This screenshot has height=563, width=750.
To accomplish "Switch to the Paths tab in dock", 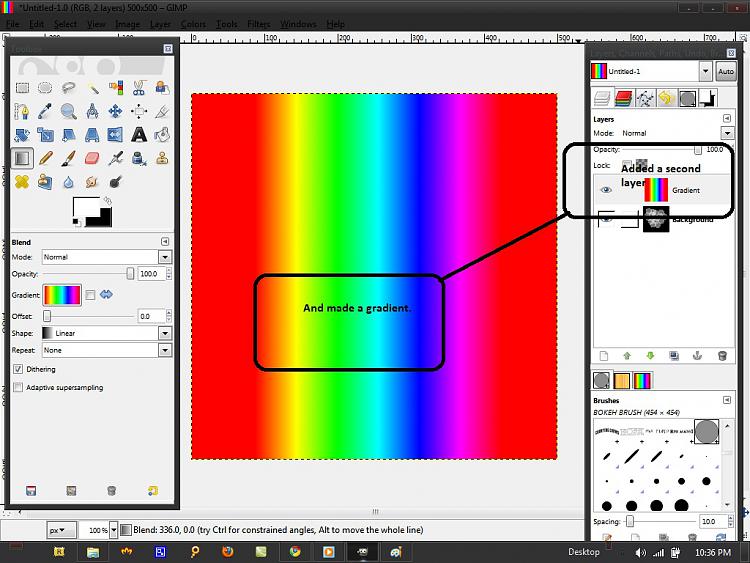I will (645, 98).
